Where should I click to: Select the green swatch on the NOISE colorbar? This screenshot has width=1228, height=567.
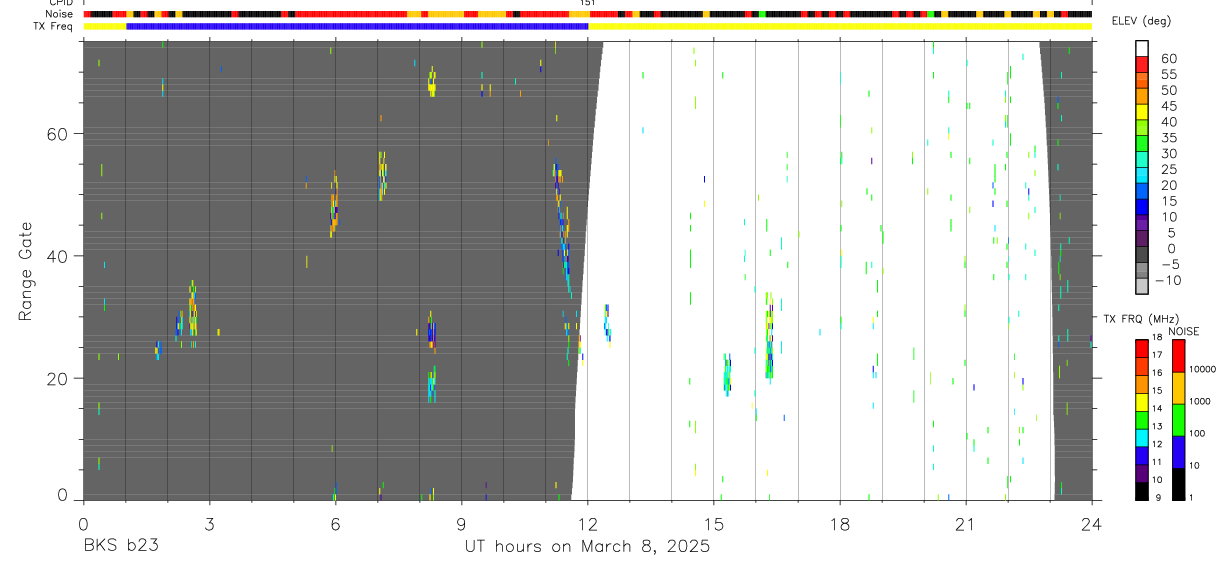coord(1178,420)
